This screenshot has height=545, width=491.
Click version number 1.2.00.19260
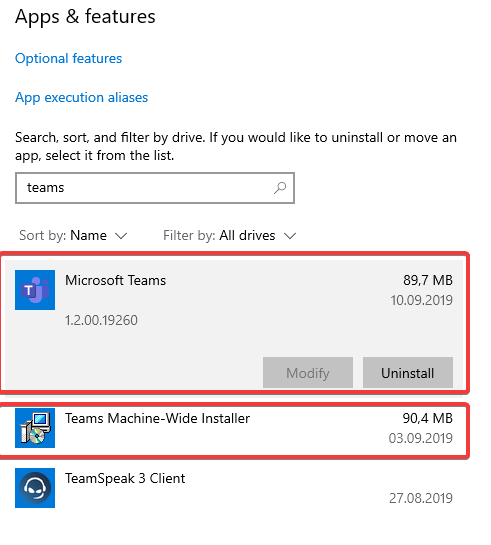click(x=101, y=320)
